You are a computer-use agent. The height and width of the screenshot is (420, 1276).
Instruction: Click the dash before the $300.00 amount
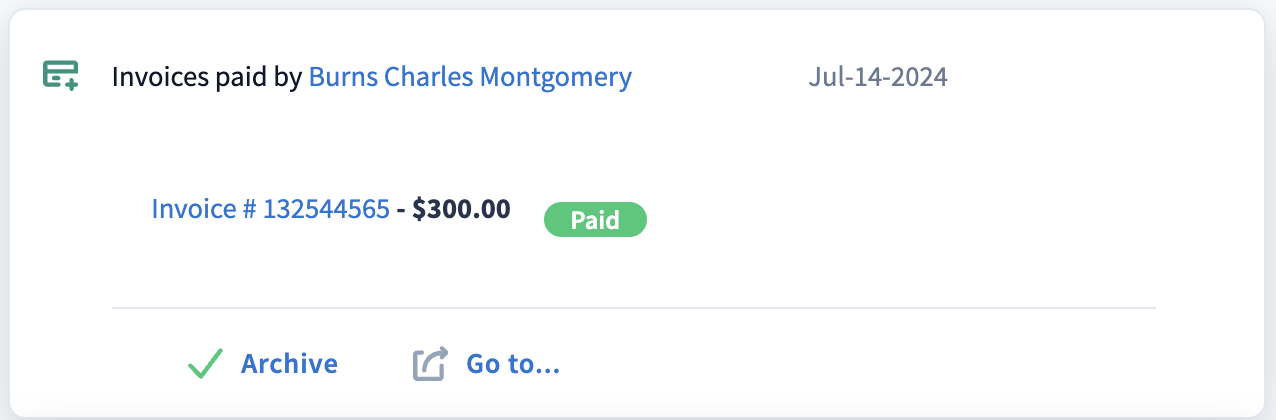(x=401, y=209)
